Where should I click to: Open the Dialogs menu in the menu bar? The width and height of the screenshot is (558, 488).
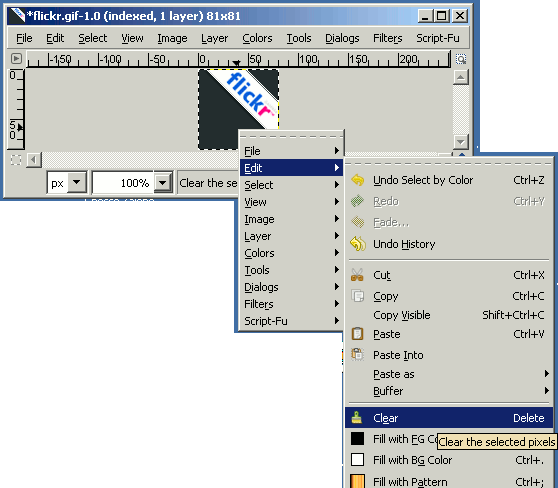pos(342,38)
